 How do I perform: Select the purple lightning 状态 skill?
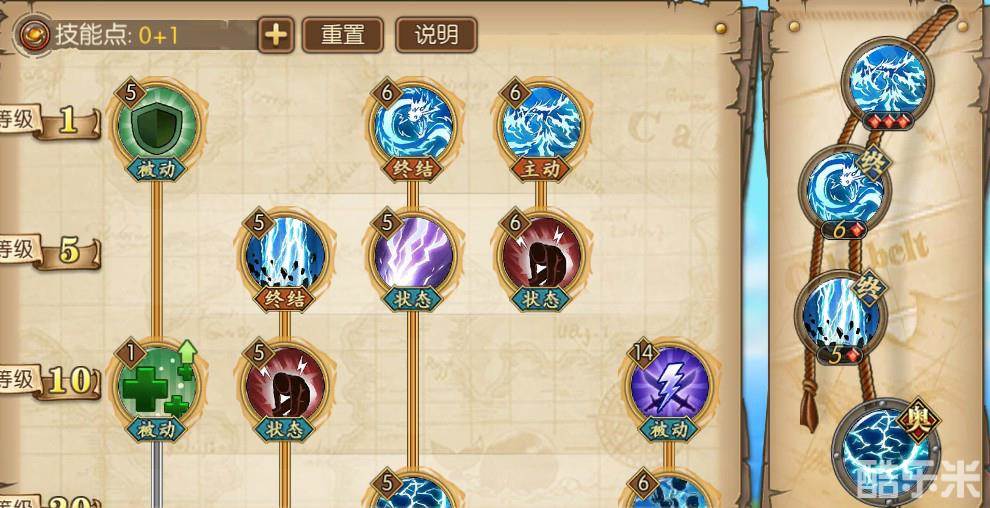click(412, 256)
